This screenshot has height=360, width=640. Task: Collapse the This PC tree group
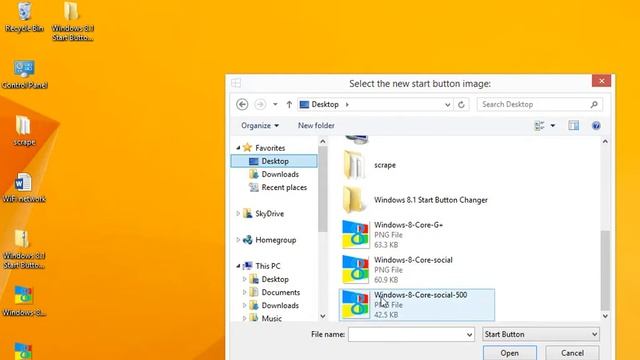point(238,266)
